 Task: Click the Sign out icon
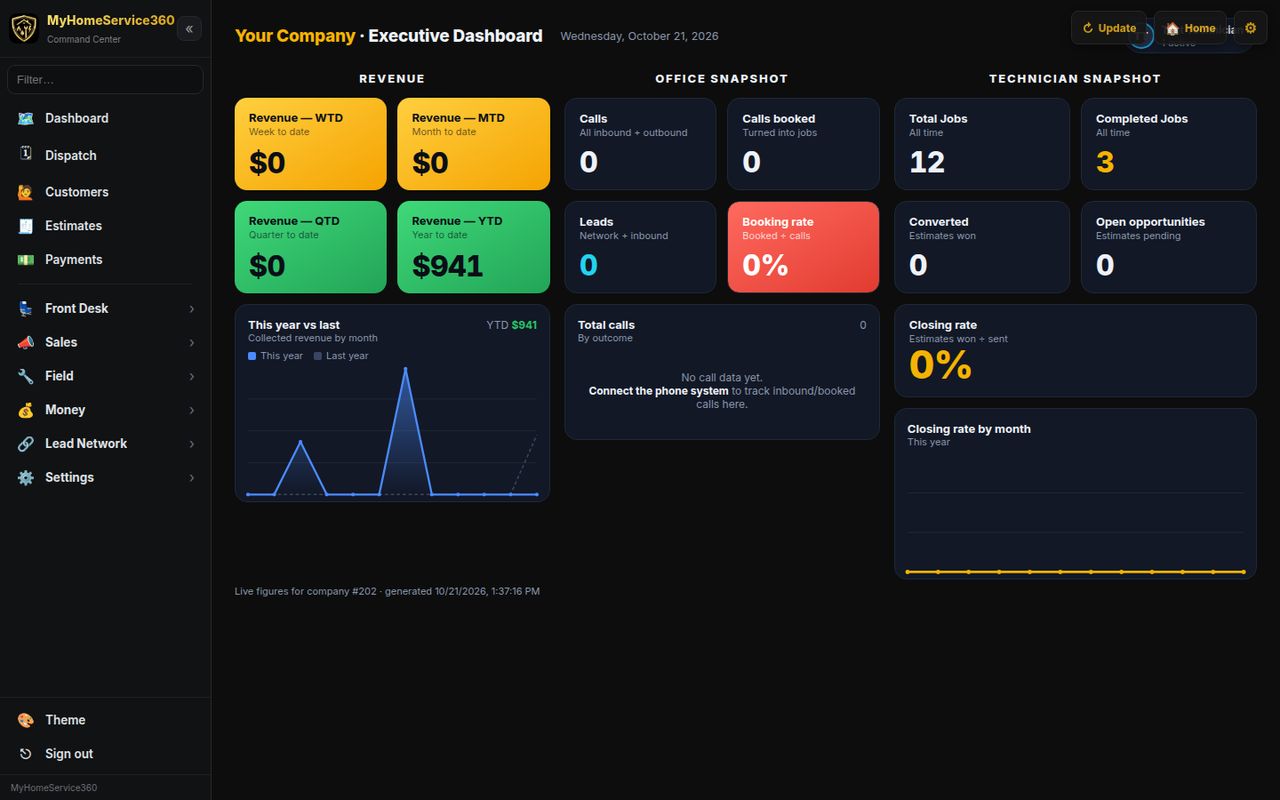point(25,754)
